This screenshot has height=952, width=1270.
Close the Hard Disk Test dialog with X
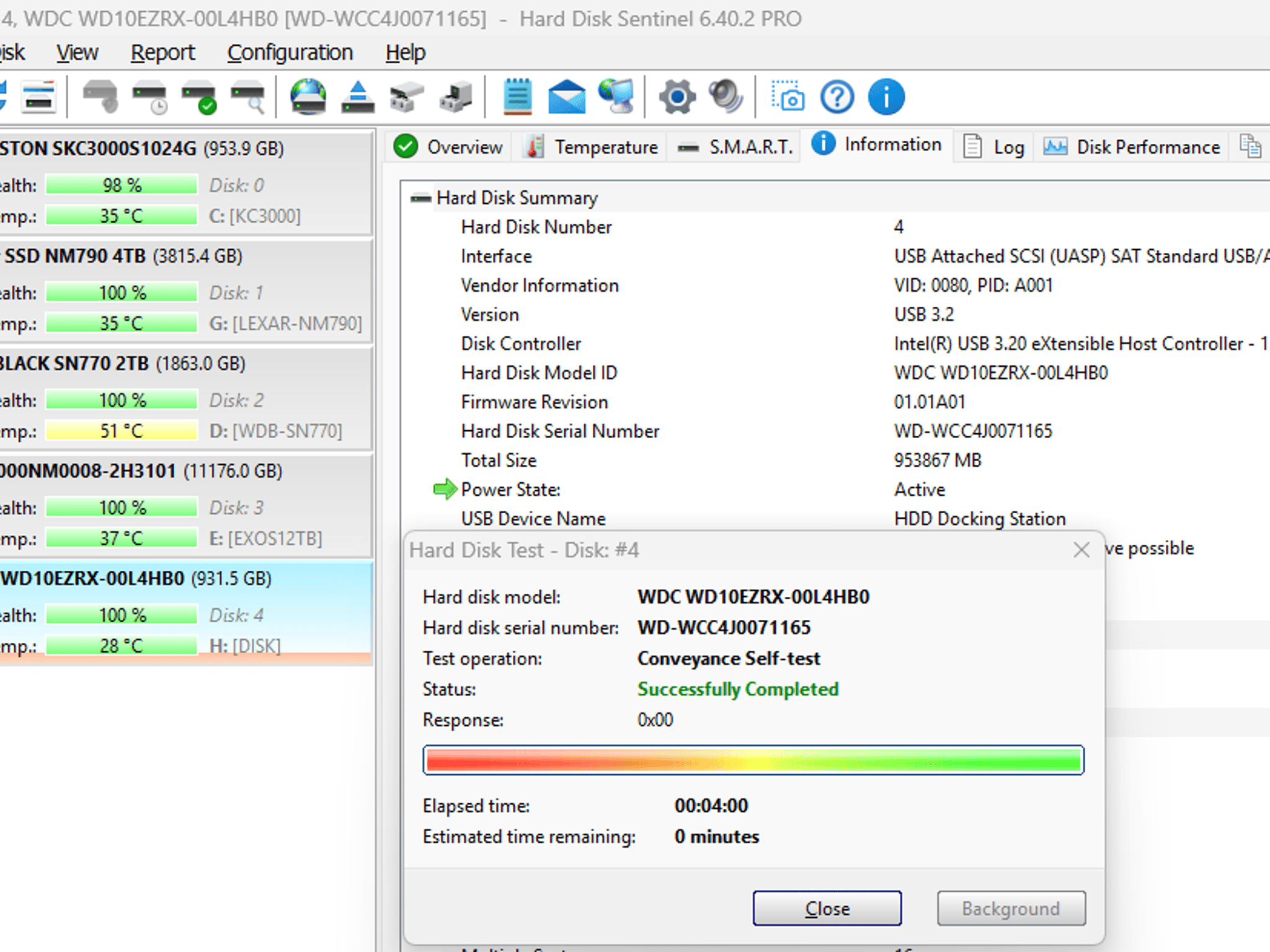coord(1081,550)
